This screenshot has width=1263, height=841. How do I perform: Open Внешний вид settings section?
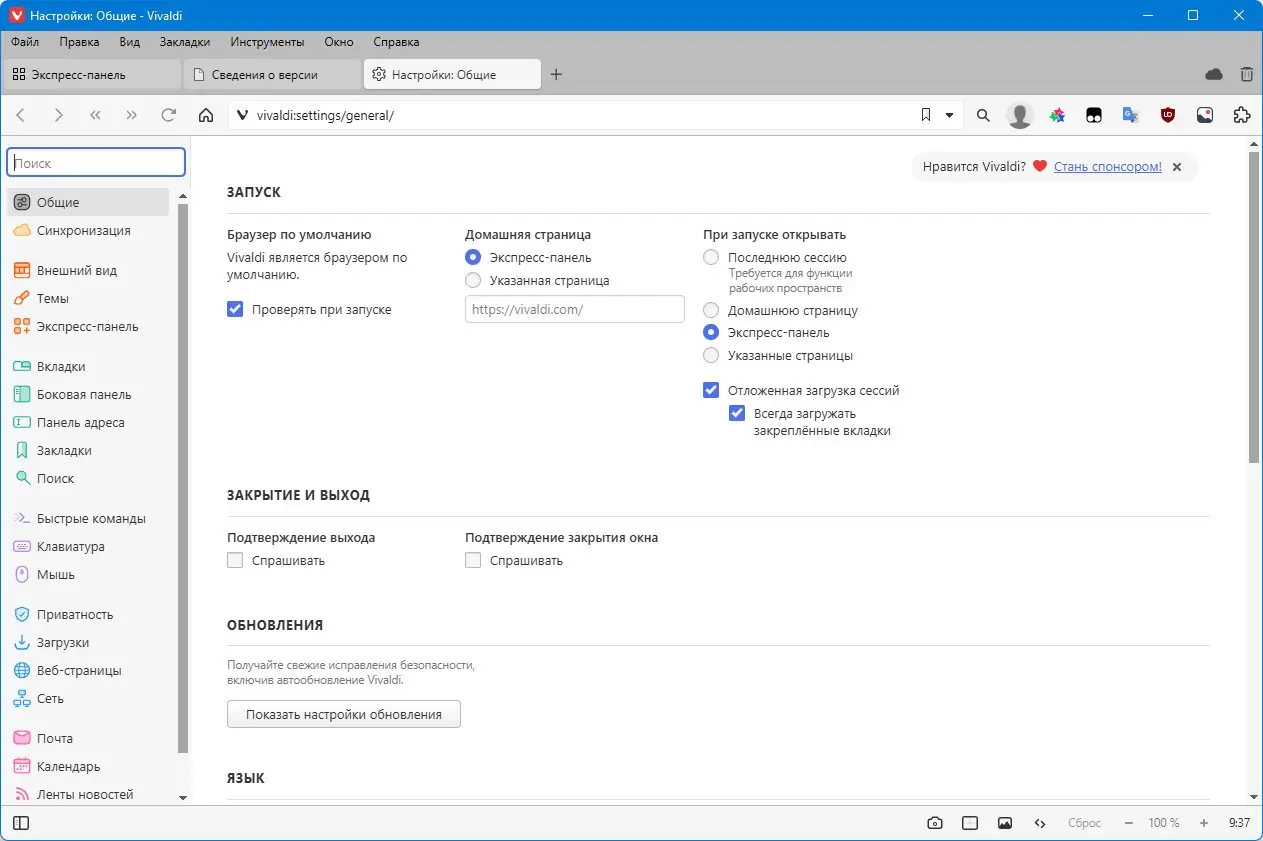77,270
